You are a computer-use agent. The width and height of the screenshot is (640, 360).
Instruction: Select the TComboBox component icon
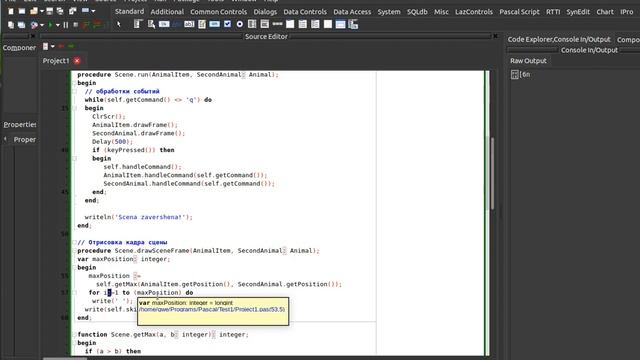tap(264, 24)
